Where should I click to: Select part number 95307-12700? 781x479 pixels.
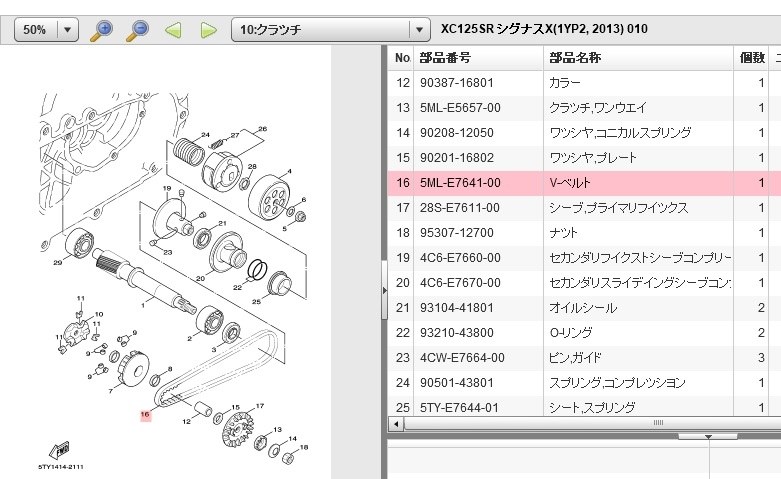457,233
